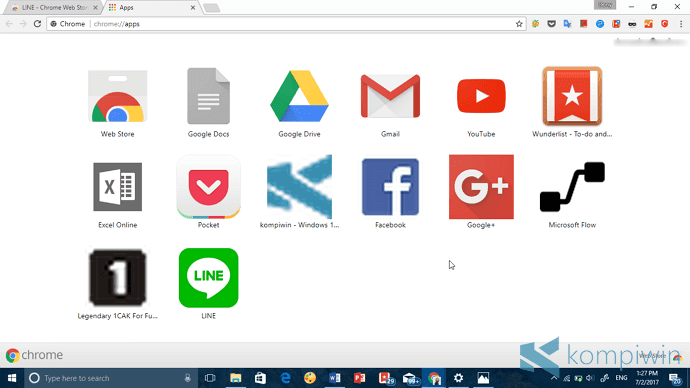Launch the Pocket app
Image resolution: width=690 pixels, height=388 pixels.
[209, 187]
